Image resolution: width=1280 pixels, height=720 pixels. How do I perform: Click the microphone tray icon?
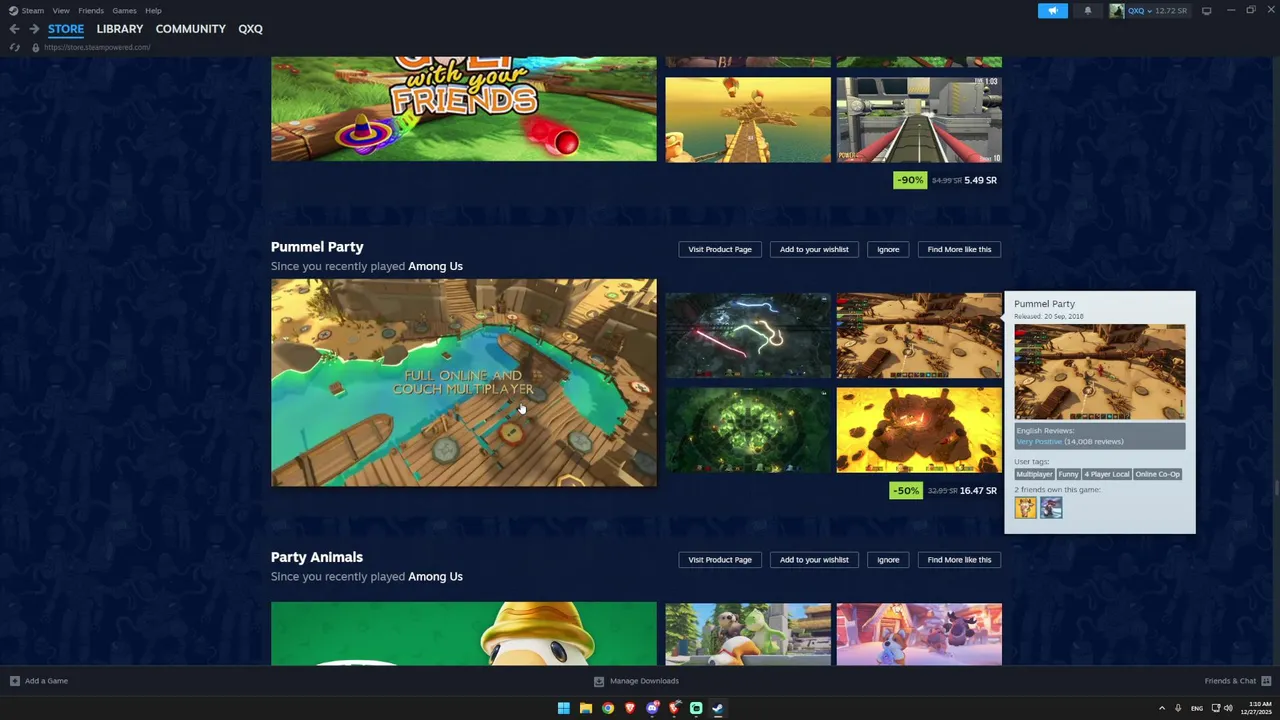click(1178, 708)
